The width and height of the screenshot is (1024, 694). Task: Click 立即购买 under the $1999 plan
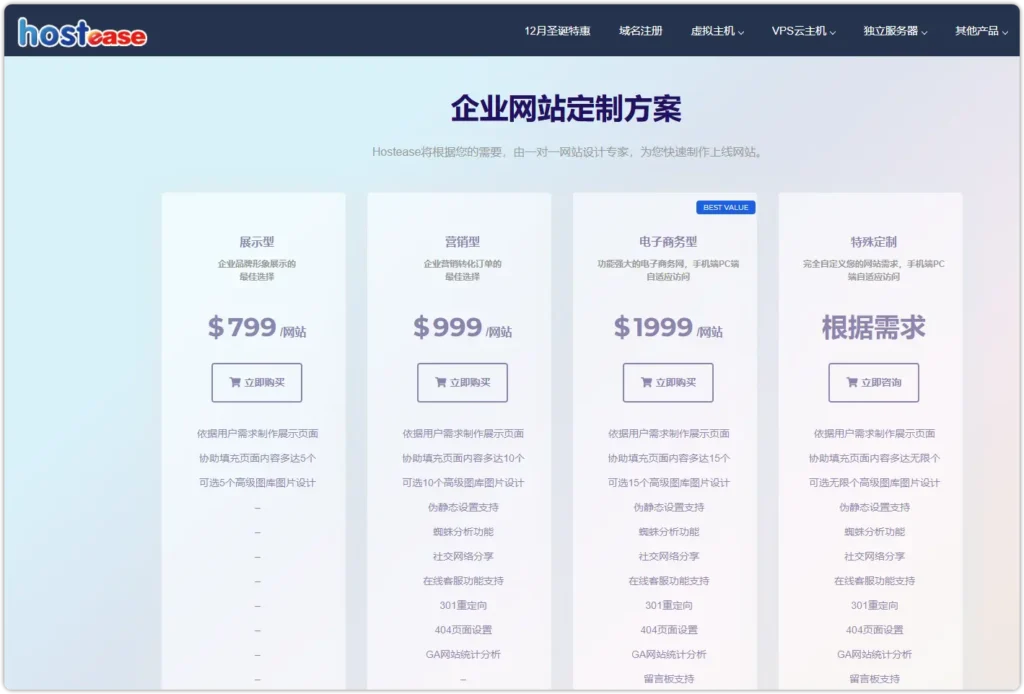click(669, 382)
